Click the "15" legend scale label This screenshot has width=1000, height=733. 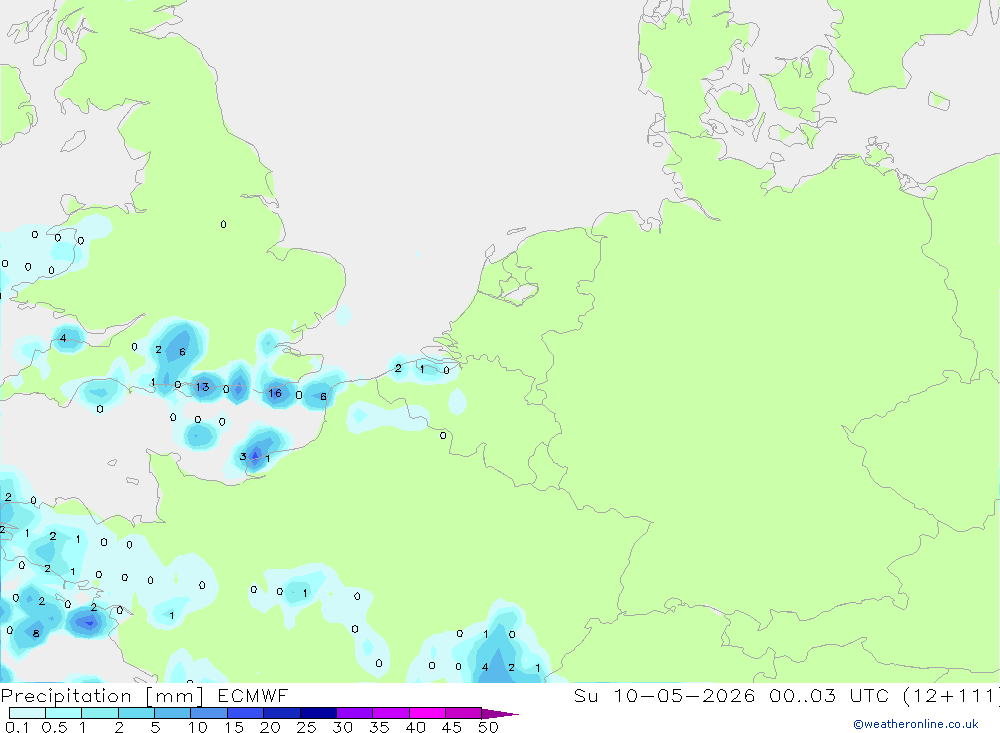234,727
